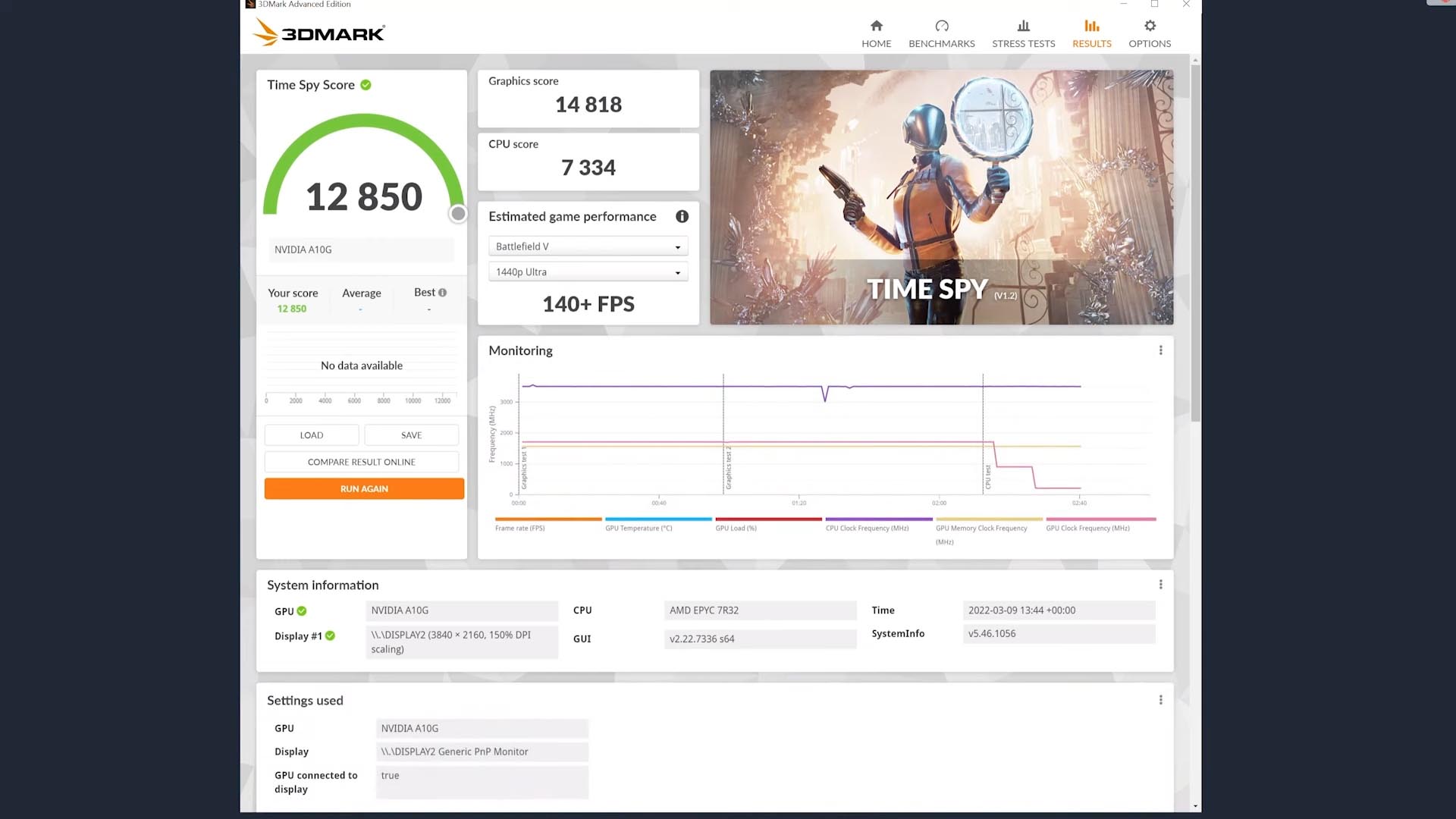Open System information three-dot menu
Viewport: 1456px width, 819px height.
[x=1160, y=585]
